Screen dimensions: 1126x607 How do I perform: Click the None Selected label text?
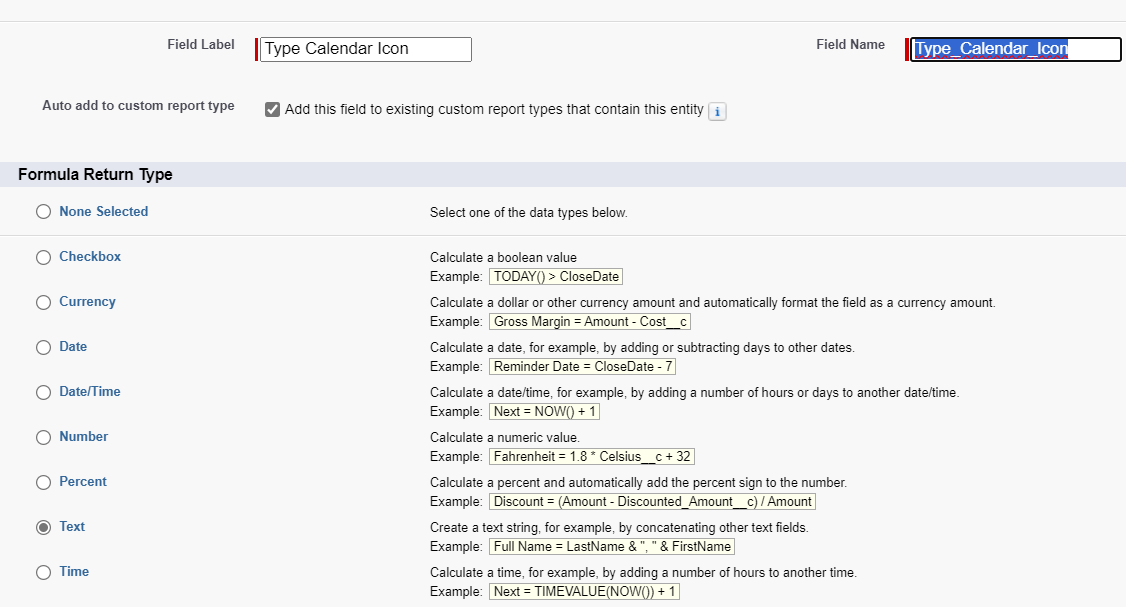click(103, 211)
